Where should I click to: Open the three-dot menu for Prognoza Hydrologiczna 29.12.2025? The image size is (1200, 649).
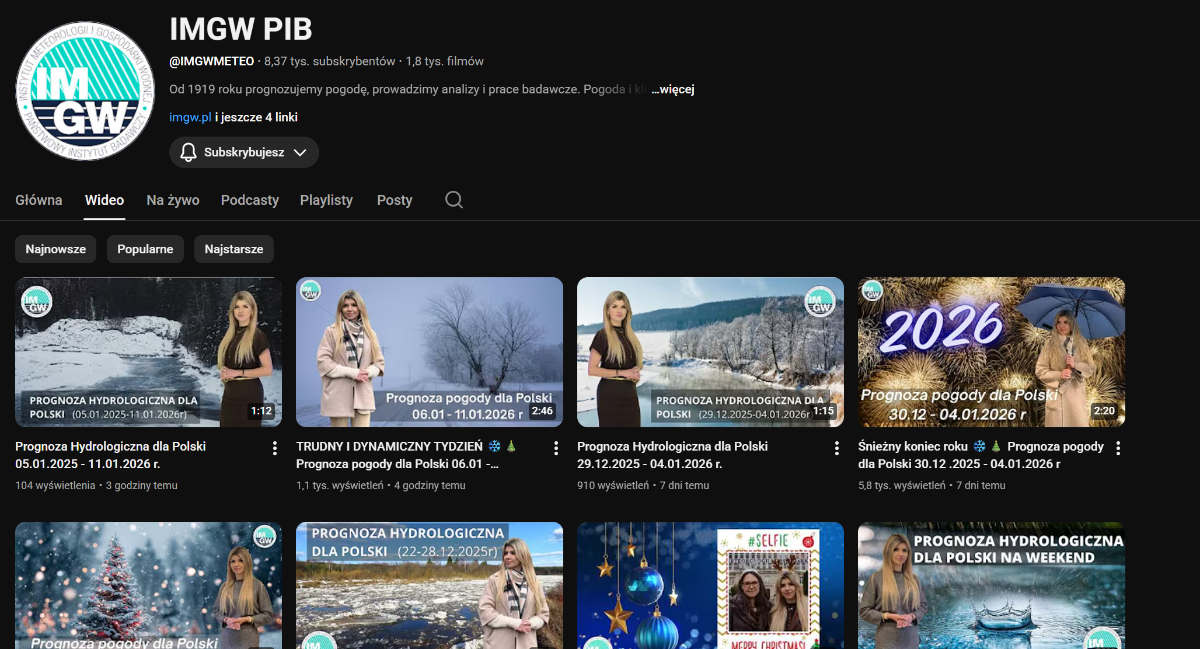click(x=837, y=448)
